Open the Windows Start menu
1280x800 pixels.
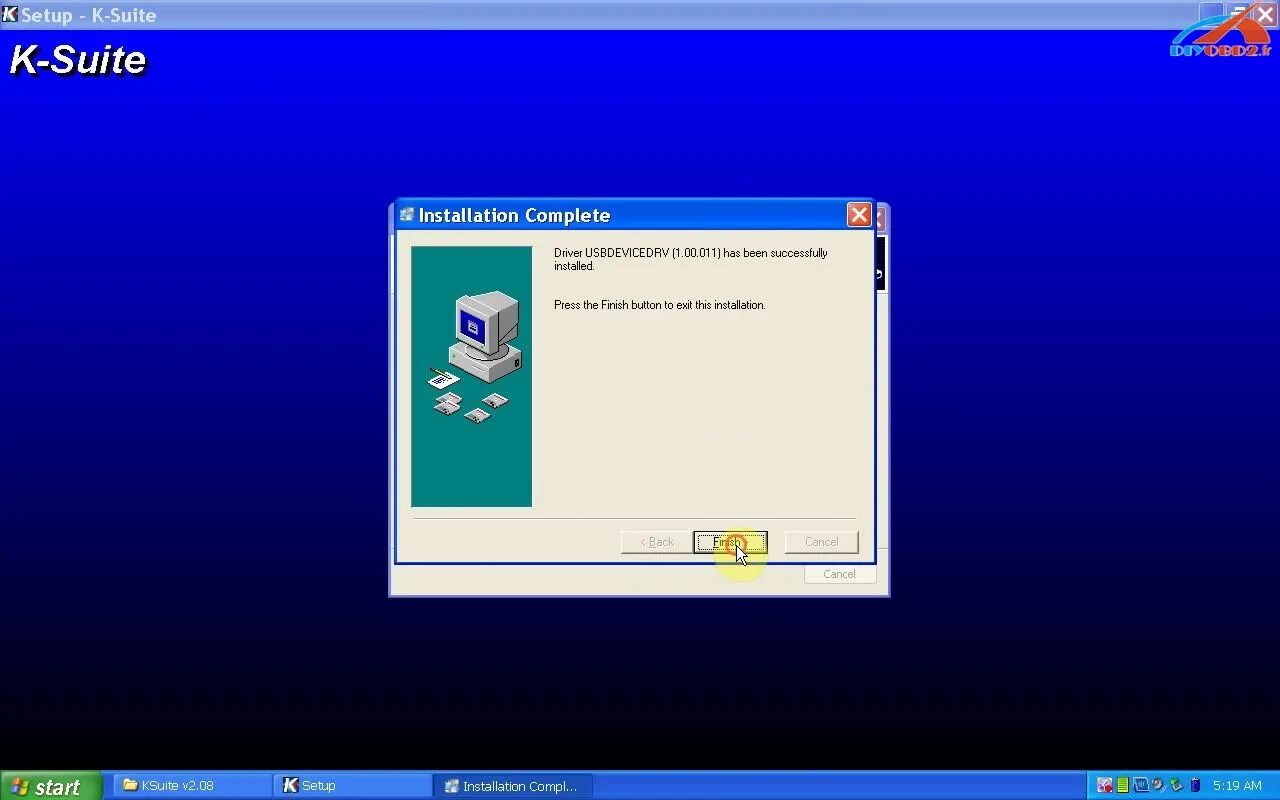click(x=51, y=786)
